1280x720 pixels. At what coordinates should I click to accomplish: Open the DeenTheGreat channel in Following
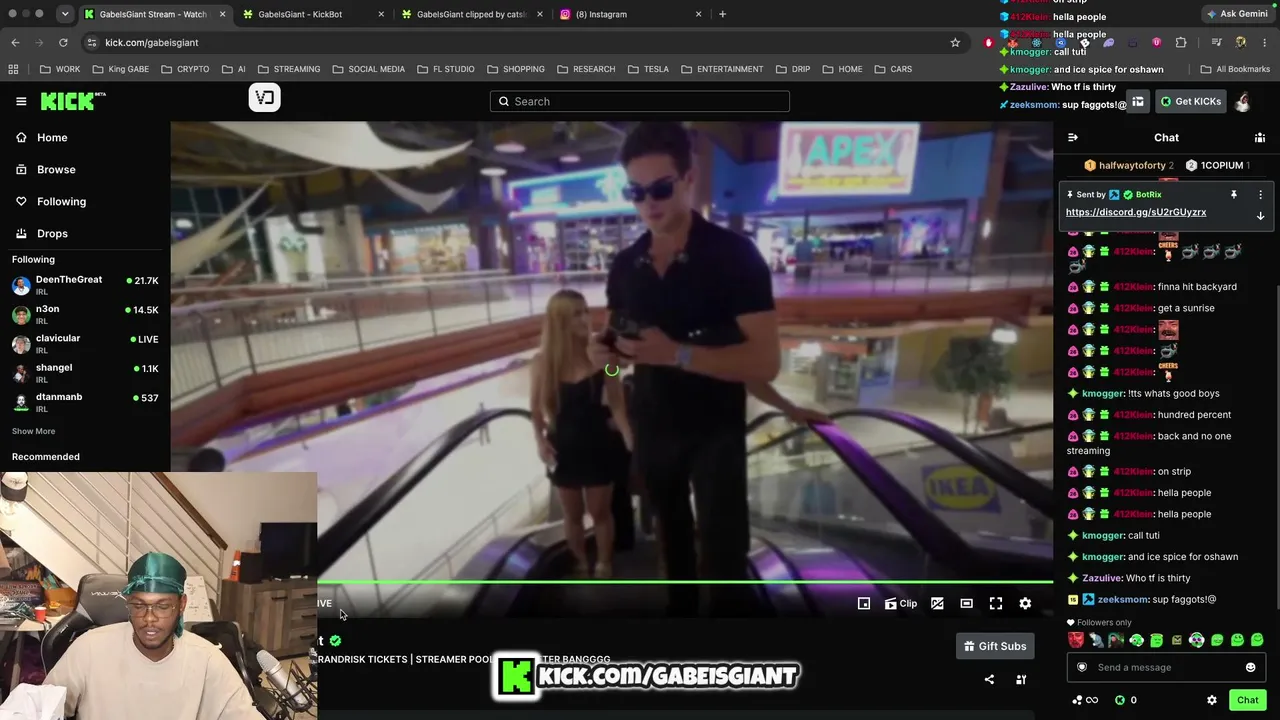85,285
